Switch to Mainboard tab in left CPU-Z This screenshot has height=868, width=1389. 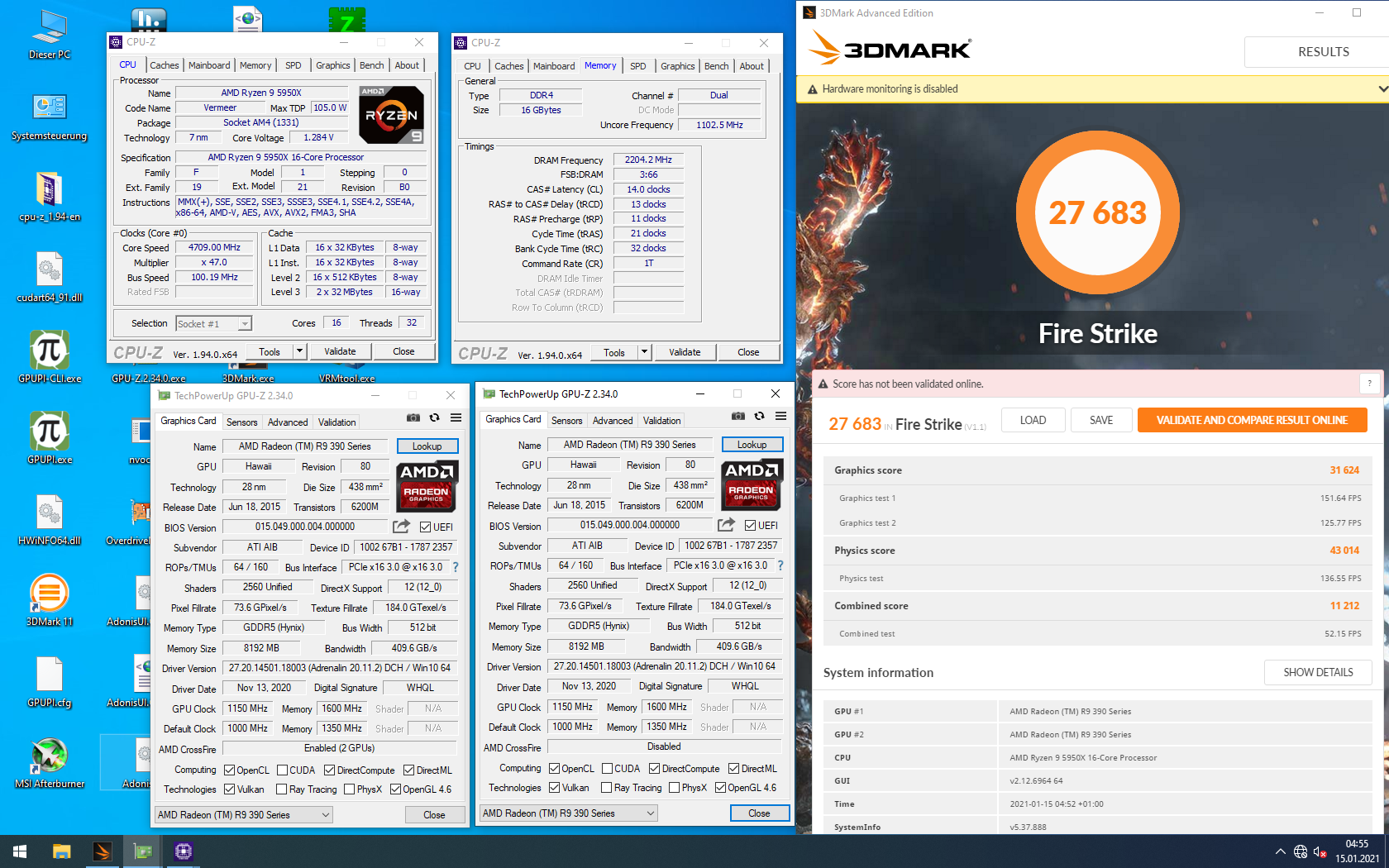[209, 65]
